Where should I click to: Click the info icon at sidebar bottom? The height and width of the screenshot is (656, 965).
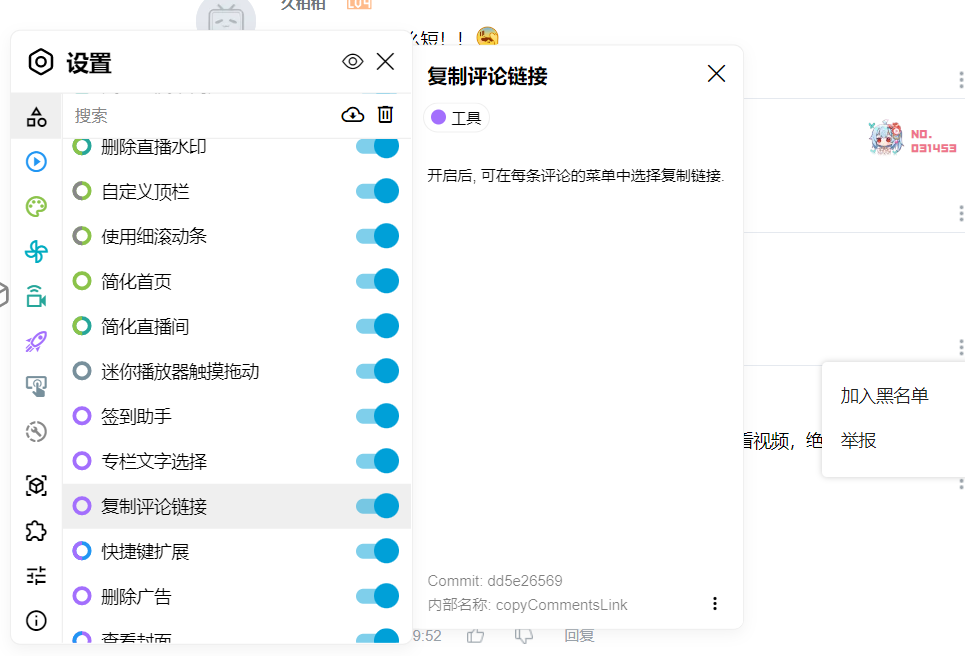tap(35, 621)
